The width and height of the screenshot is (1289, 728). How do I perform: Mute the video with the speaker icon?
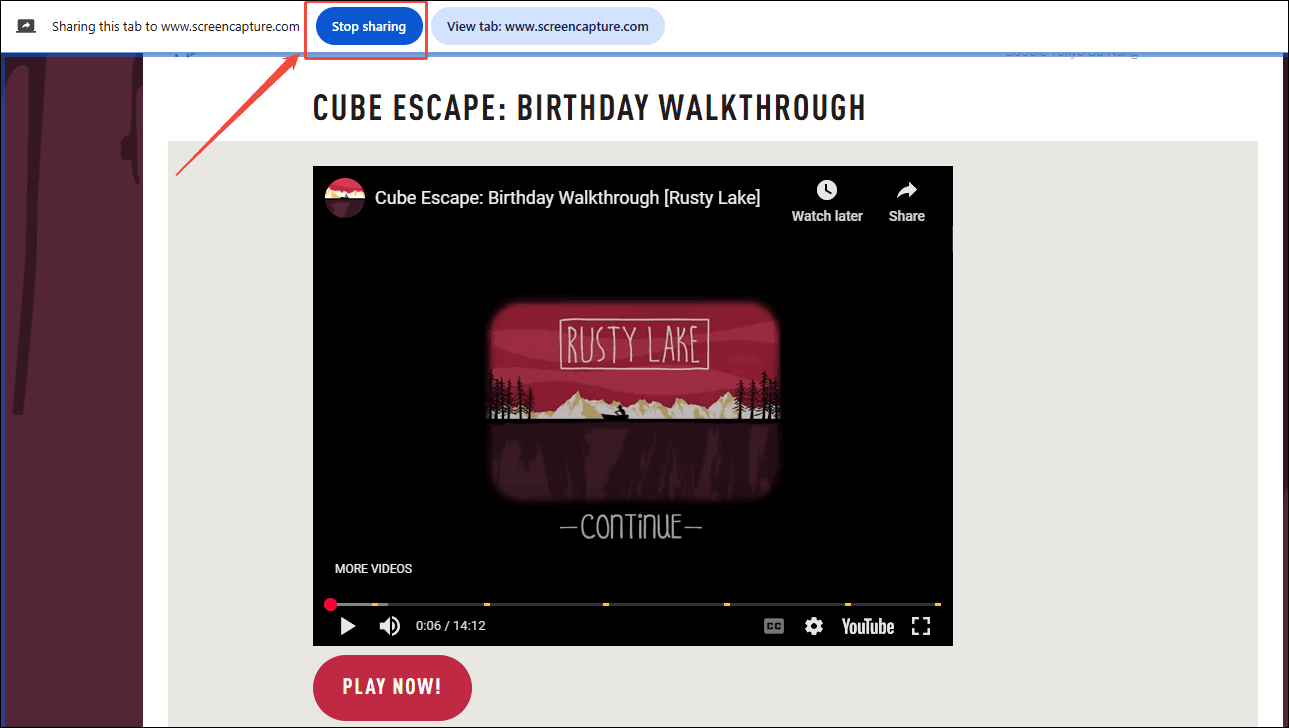click(x=389, y=626)
